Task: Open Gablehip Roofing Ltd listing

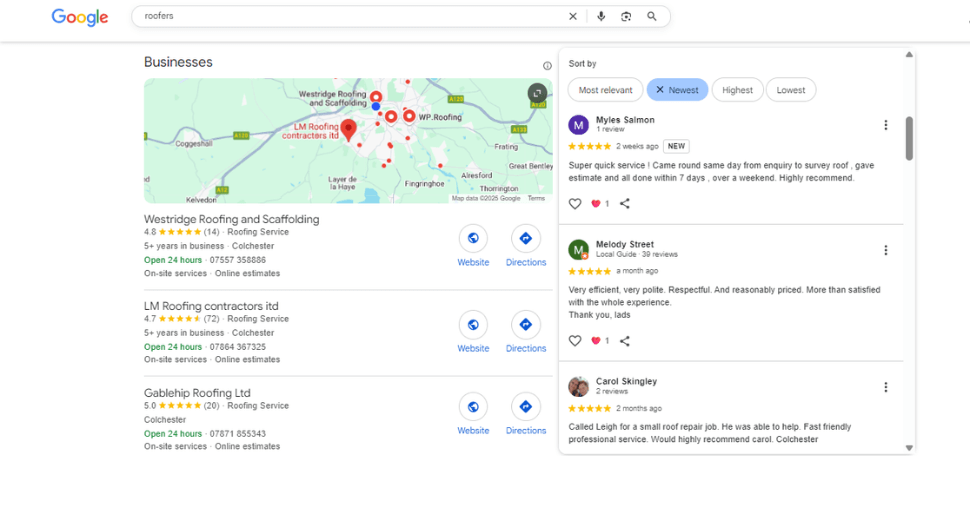Action: (x=197, y=393)
